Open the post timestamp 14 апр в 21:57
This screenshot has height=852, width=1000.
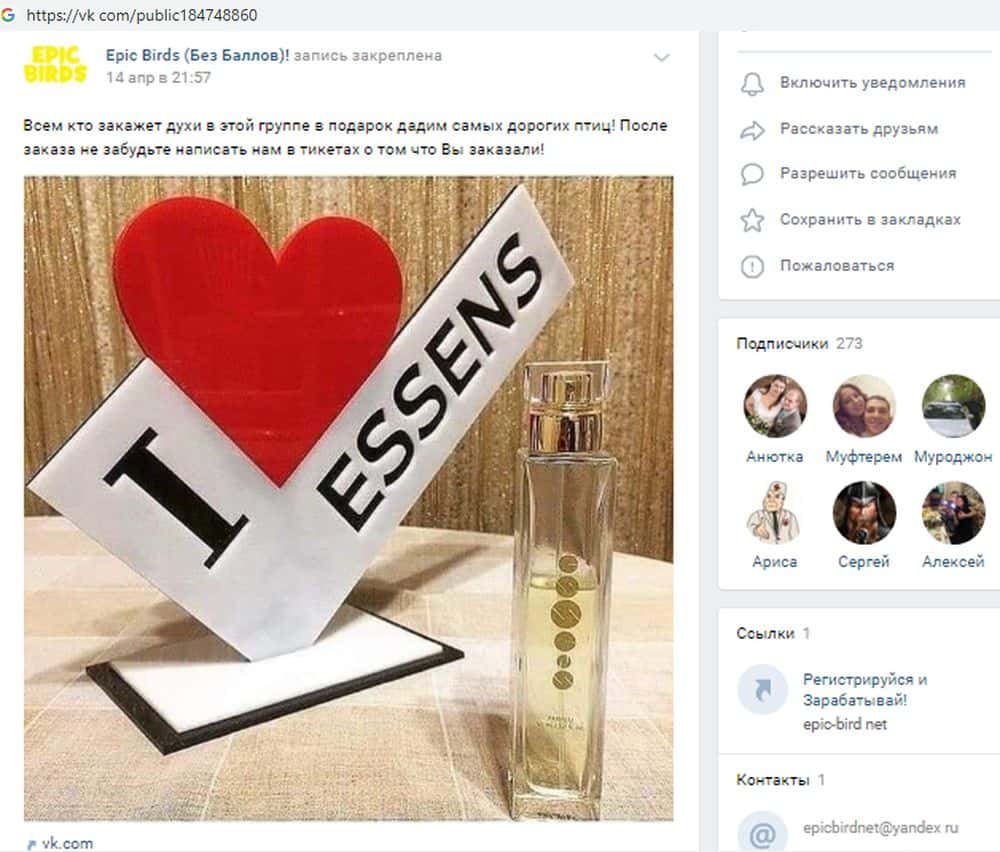(x=158, y=78)
